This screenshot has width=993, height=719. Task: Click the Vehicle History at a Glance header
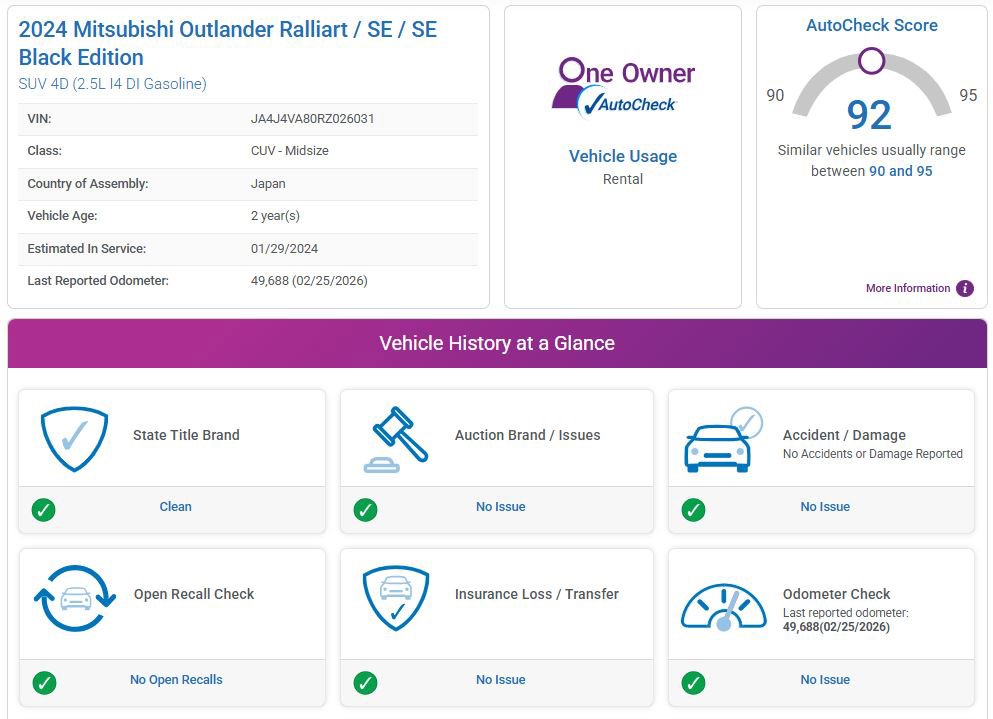(x=497, y=343)
